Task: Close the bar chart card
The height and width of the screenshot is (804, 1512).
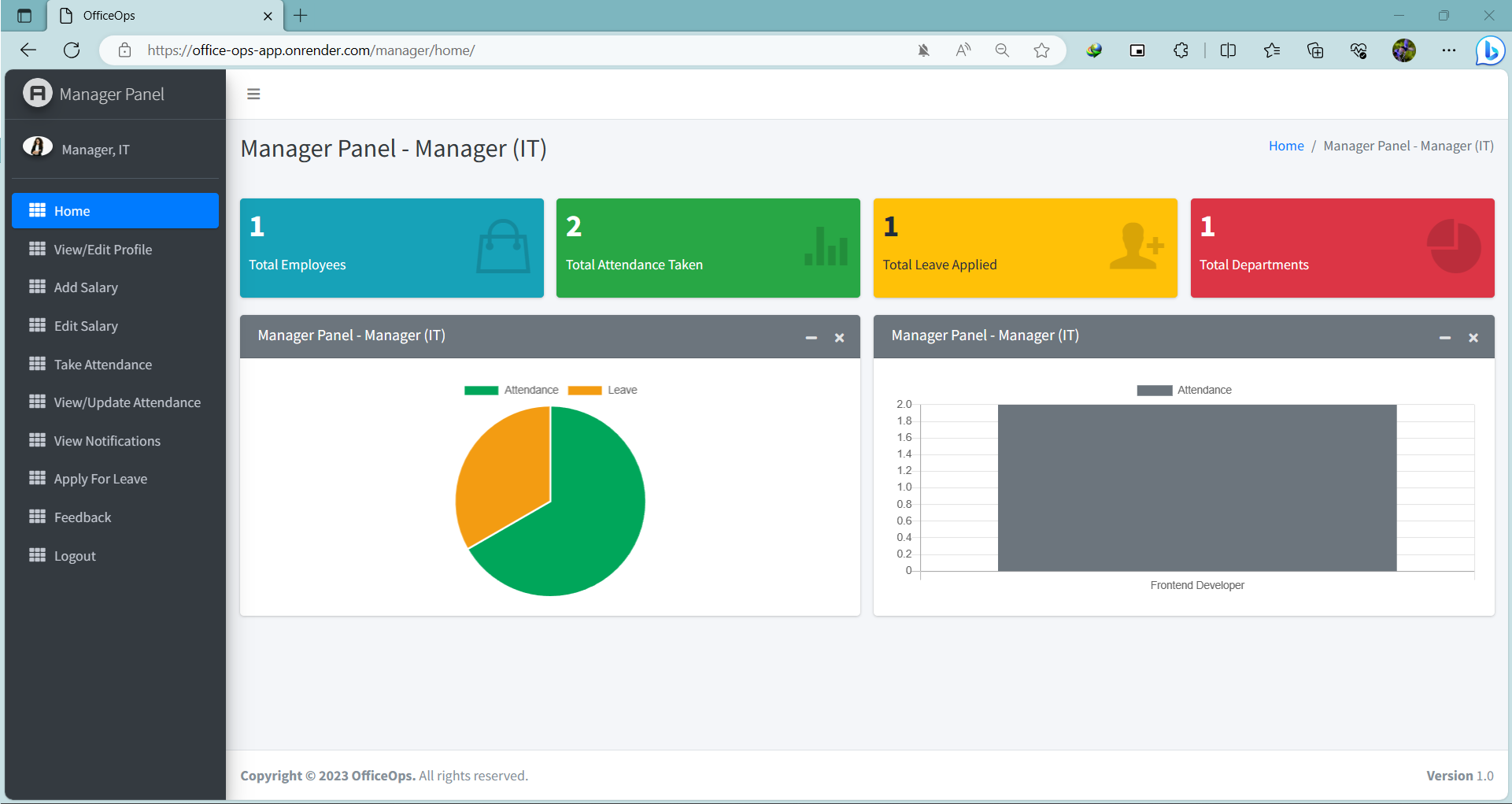Action: (1473, 337)
